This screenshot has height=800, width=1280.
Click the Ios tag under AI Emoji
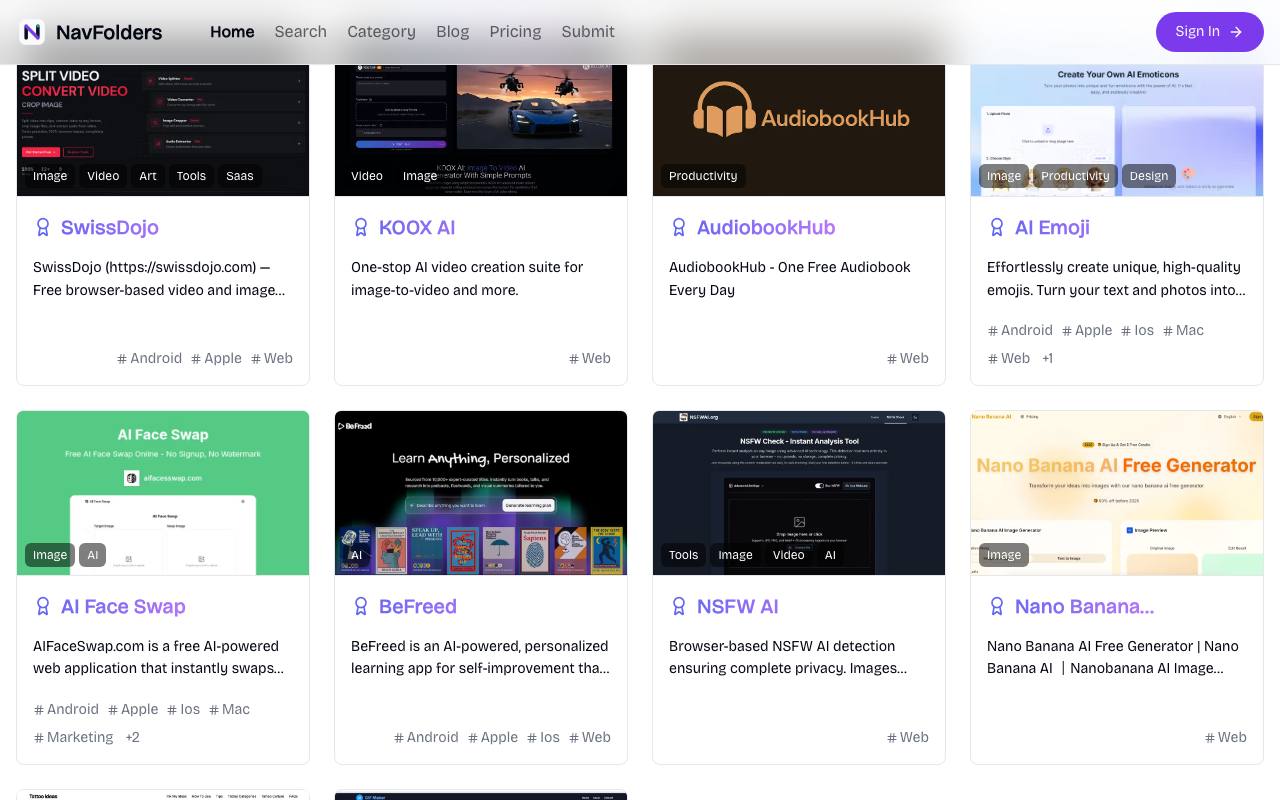(1137, 330)
